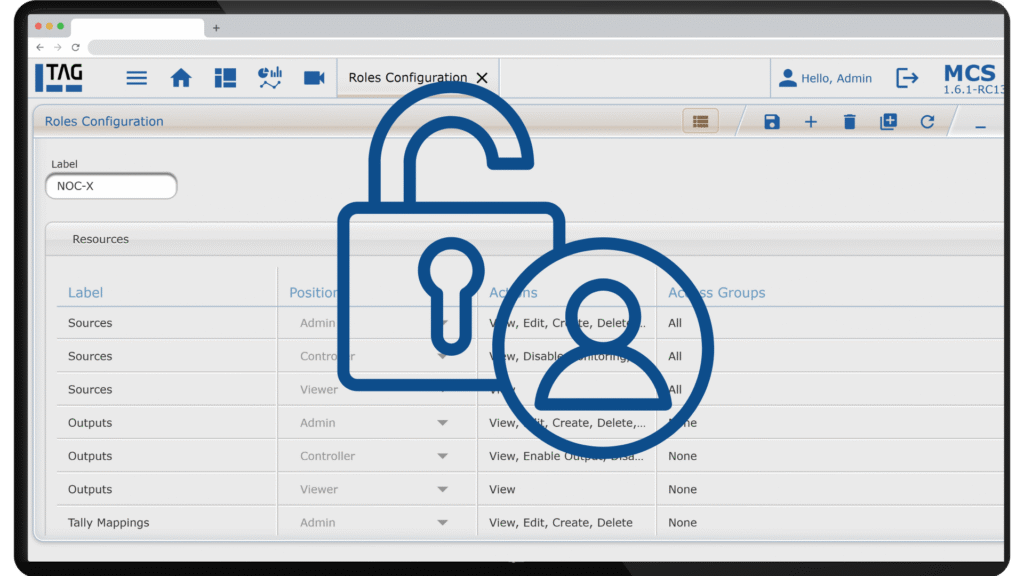Switch to the Roles Configuration tab
The height and width of the screenshot is (576, 1024).
pos(405,77)
